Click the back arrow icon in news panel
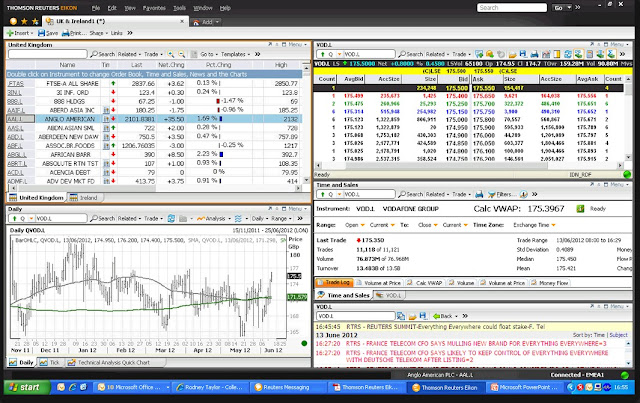Image resolution: width=640 pixels, height=403 pixels. [436, 316]
